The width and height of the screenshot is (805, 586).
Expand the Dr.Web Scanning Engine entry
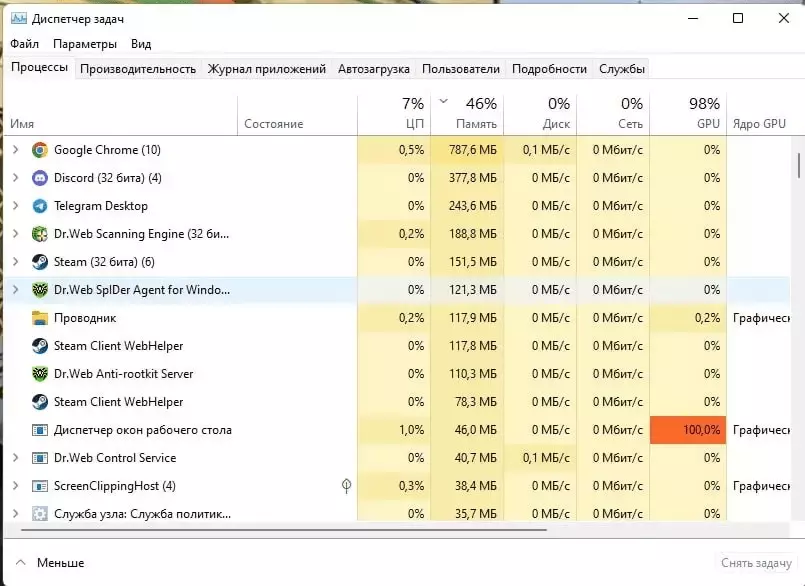(15, 234)
